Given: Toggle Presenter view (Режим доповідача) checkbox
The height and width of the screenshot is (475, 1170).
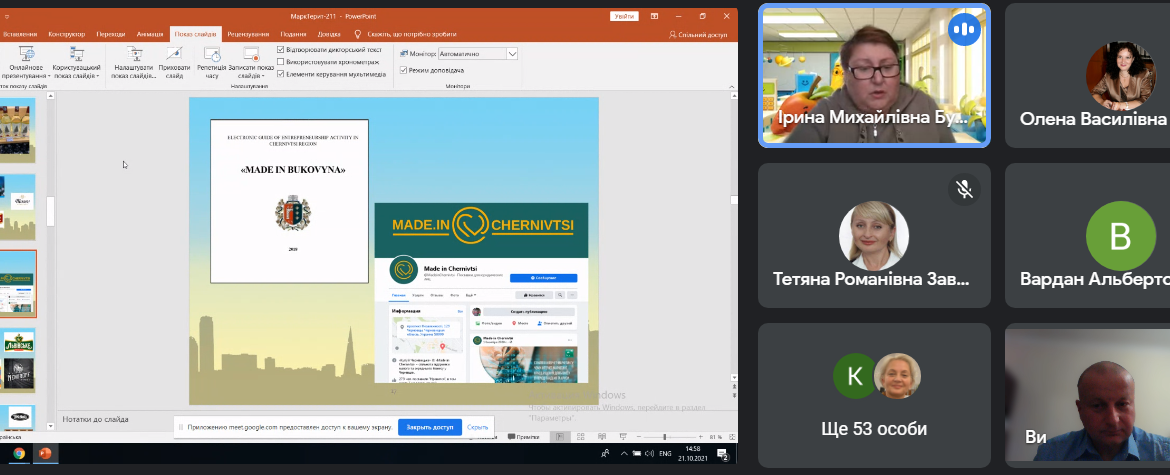Looking at the screenshot, I should 404,70.
